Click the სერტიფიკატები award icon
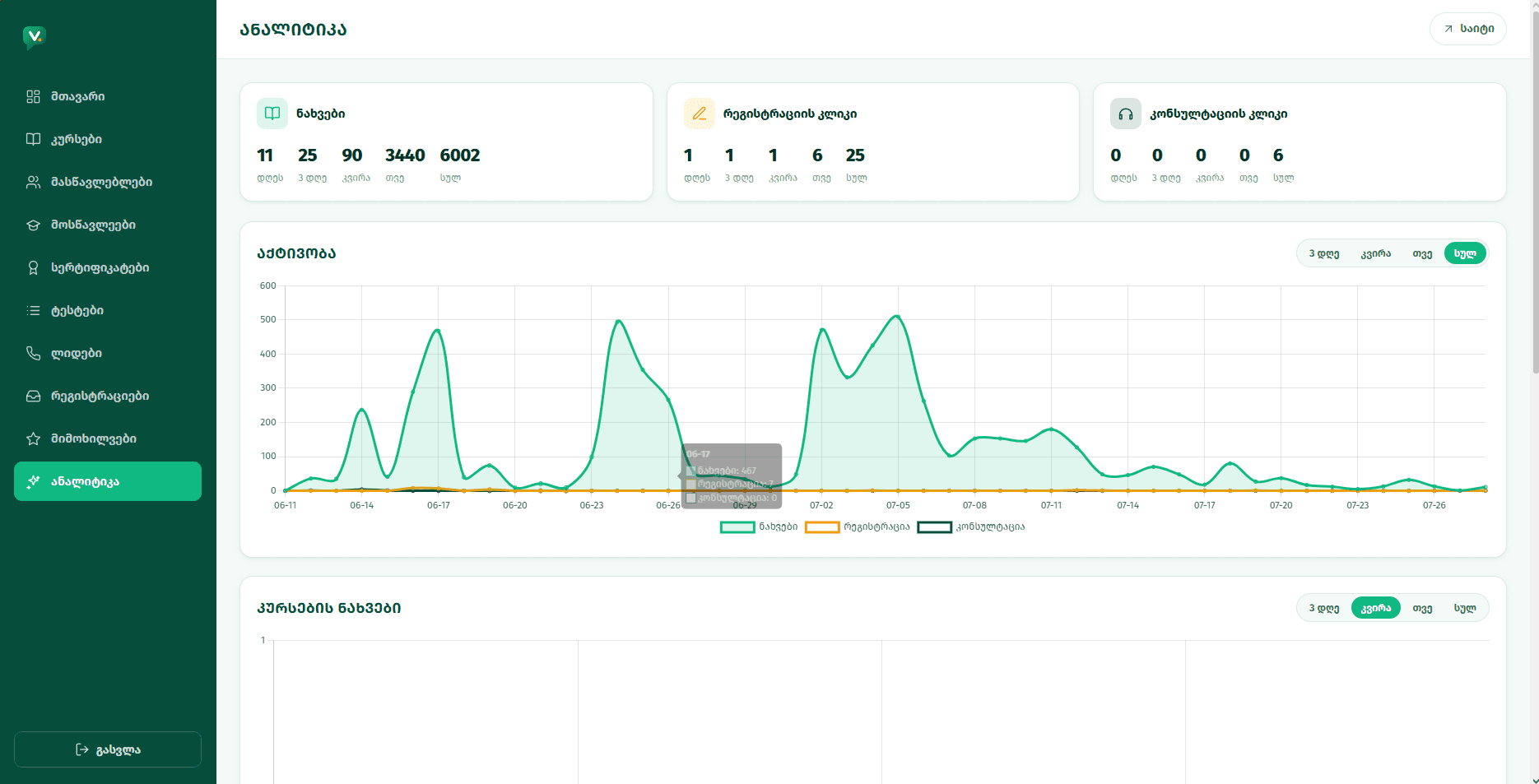 tap(33, 267)
